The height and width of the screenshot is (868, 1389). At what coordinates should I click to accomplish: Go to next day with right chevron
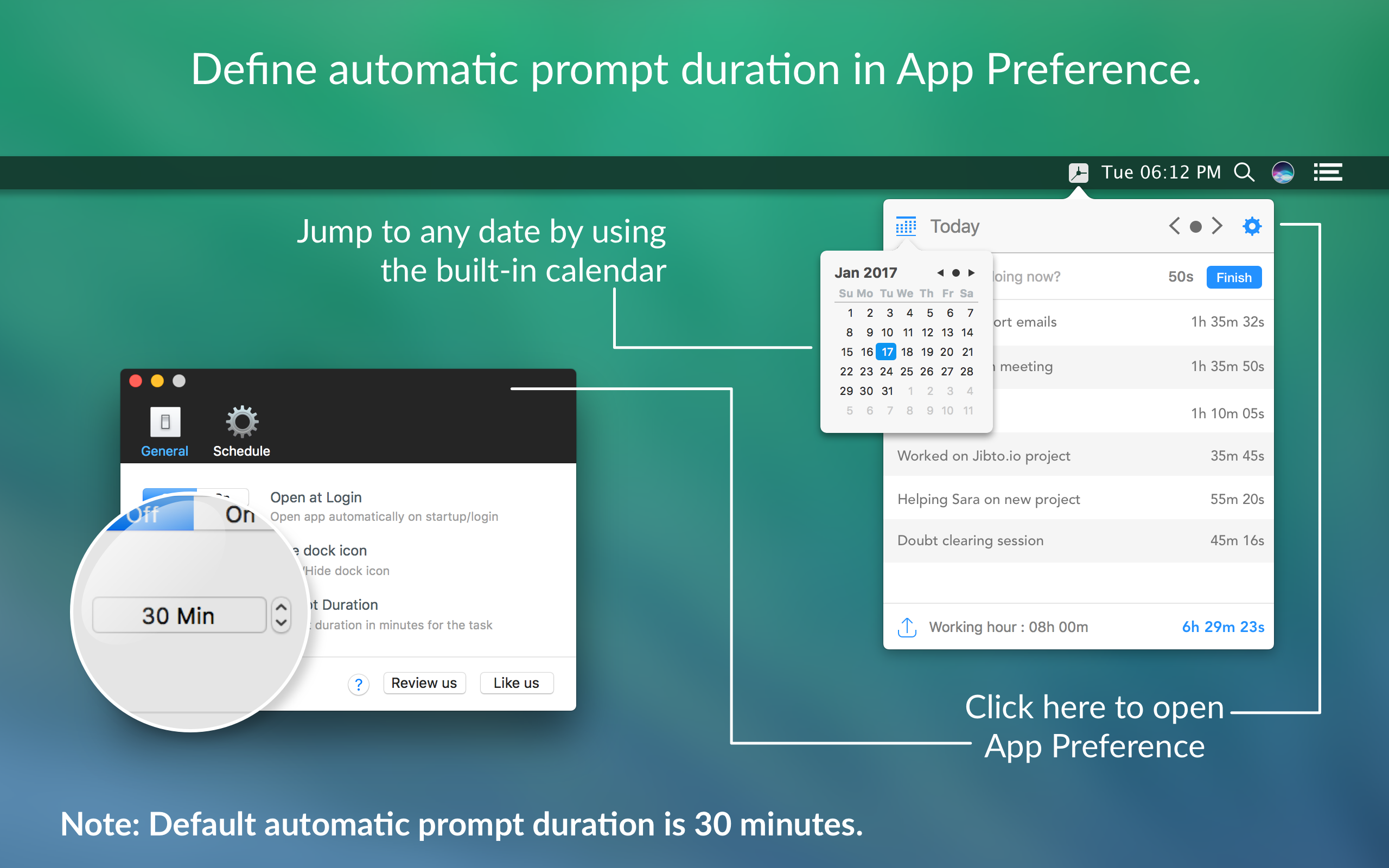pos(1217,226)
